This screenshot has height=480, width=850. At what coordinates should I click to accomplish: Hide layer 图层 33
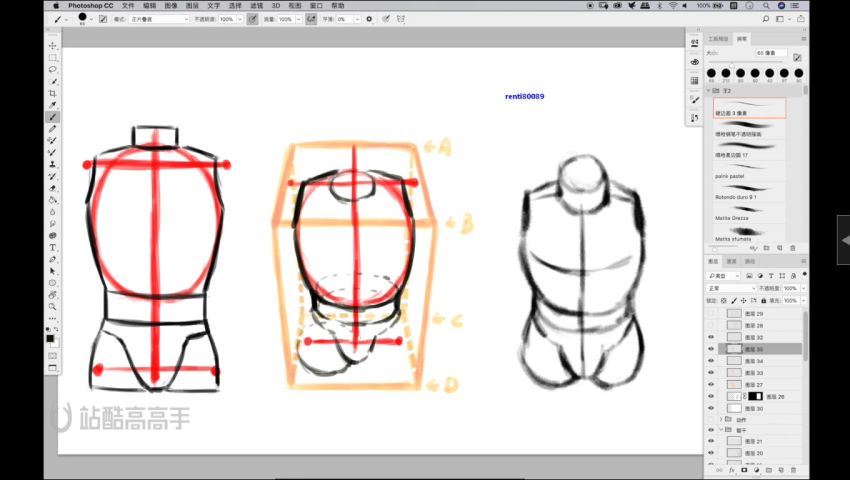tap(711, 373)
